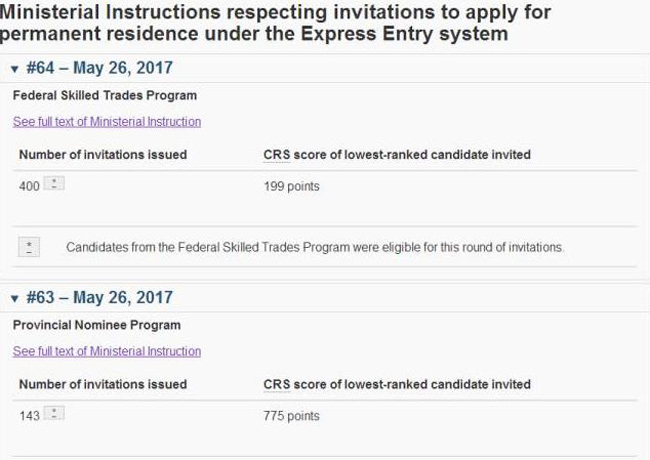650x460 pixels.
Task: Click 'Number of invitations issued' header in #64
Action: coord(103,155)
